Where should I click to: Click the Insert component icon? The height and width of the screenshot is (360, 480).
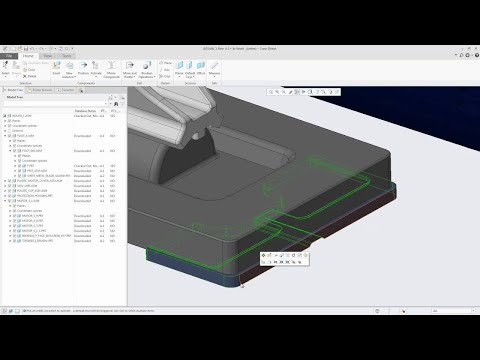56,66
